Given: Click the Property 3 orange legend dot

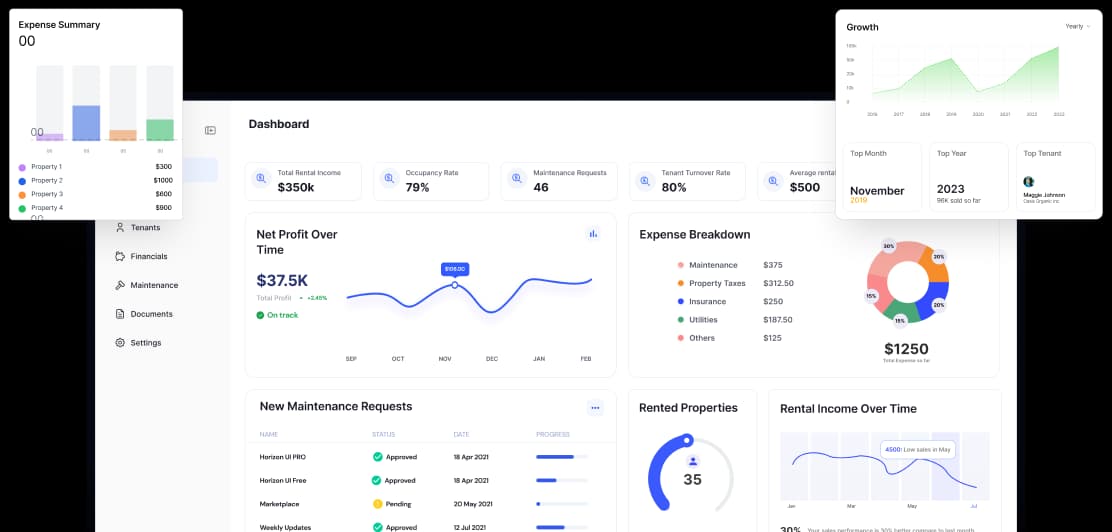Looking at the screenshot, I should click(22, 194).
